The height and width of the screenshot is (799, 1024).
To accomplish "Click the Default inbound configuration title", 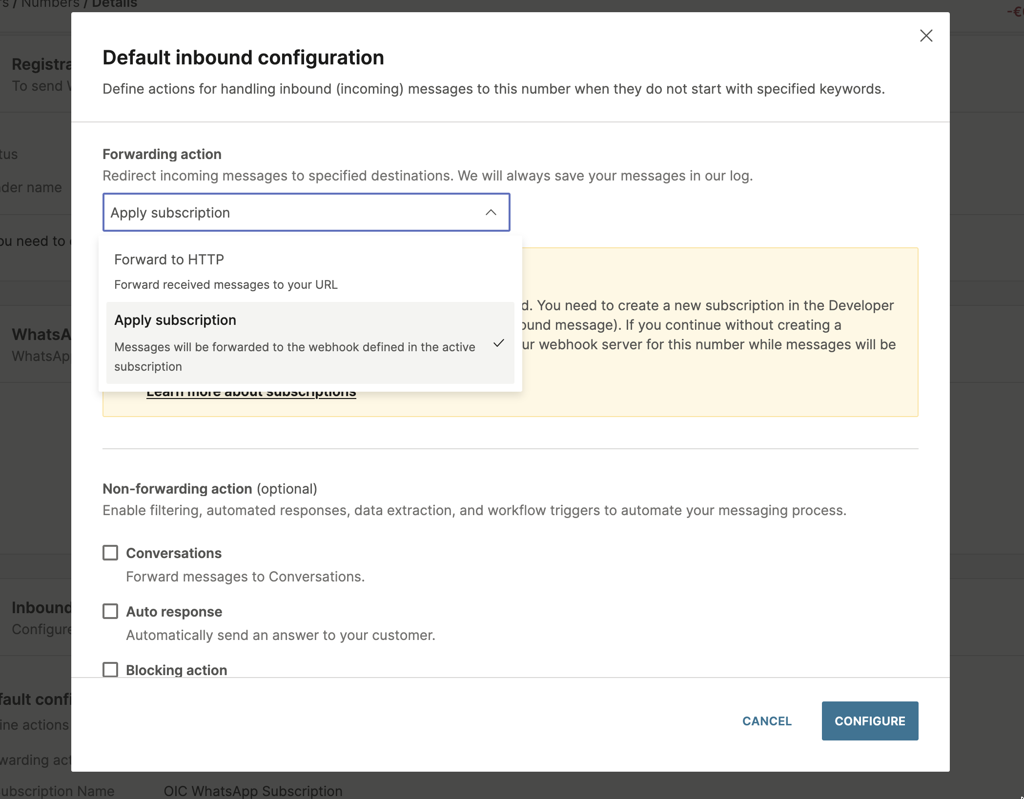I will [x=243, y=57].
